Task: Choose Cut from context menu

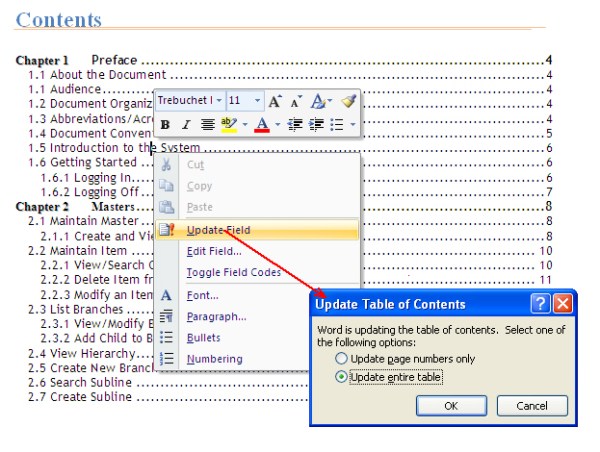Action: coord(257,165)
